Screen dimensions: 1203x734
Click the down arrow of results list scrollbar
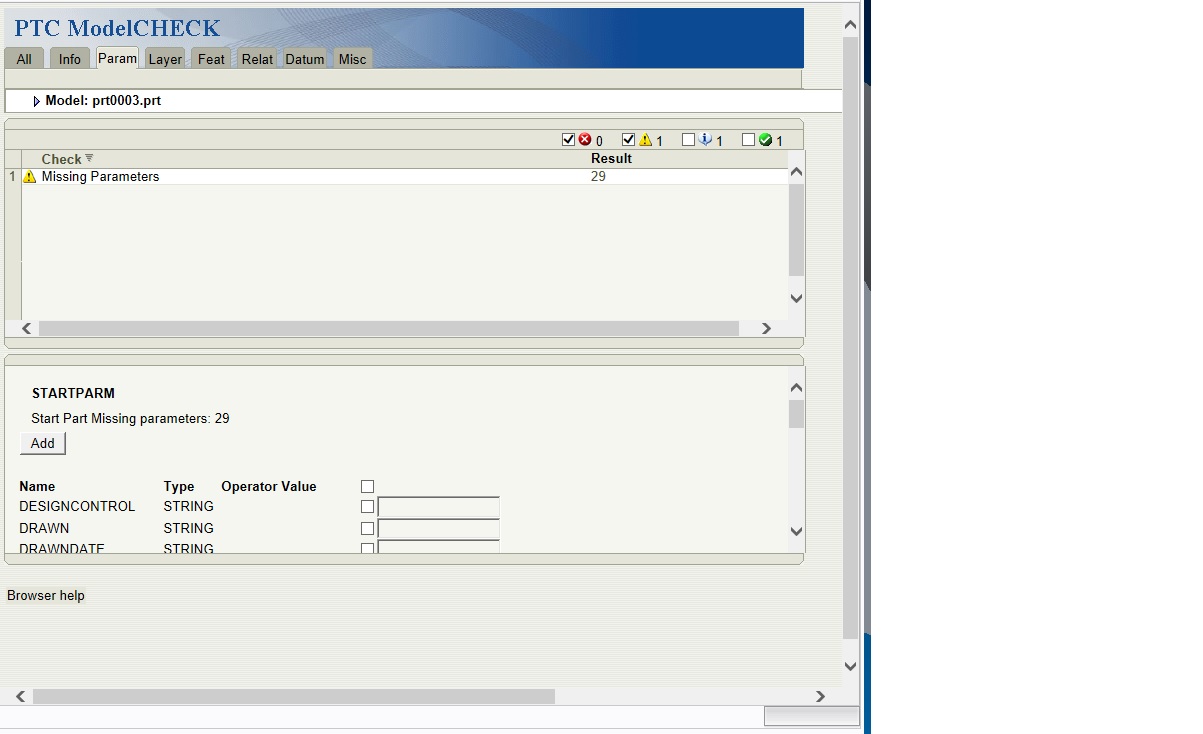(x=796, y=298)
